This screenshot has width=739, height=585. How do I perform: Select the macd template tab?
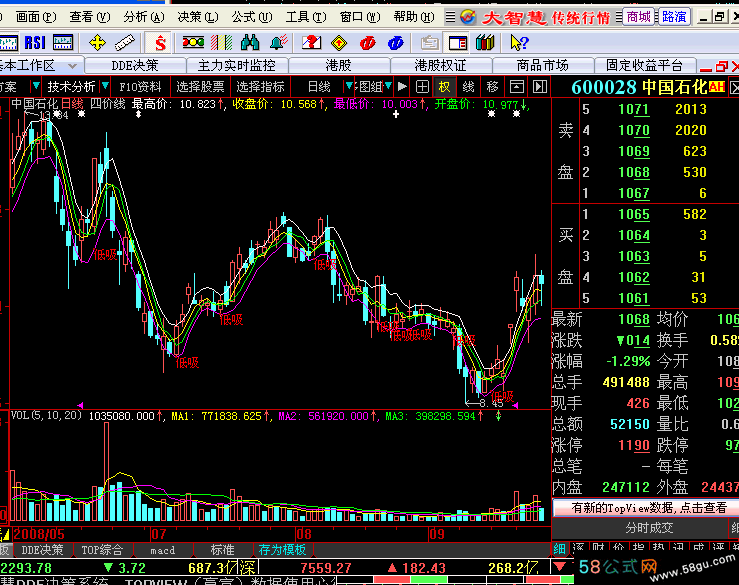coord(163,550)
